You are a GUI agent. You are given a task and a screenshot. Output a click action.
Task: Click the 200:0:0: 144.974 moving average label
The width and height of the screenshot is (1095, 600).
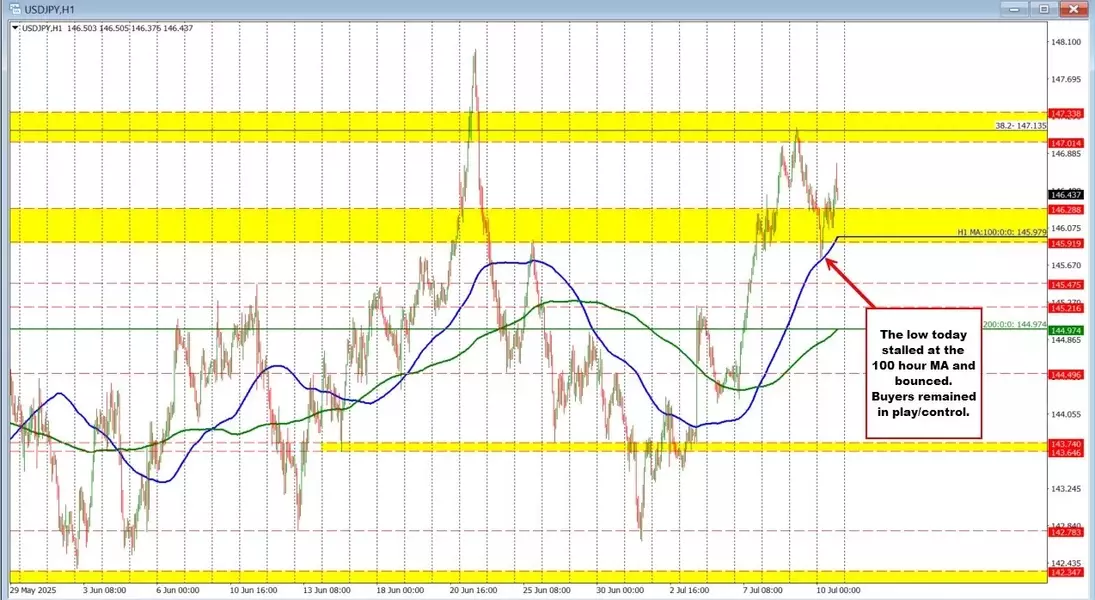pyautogui.click(x=1015, y=324)
